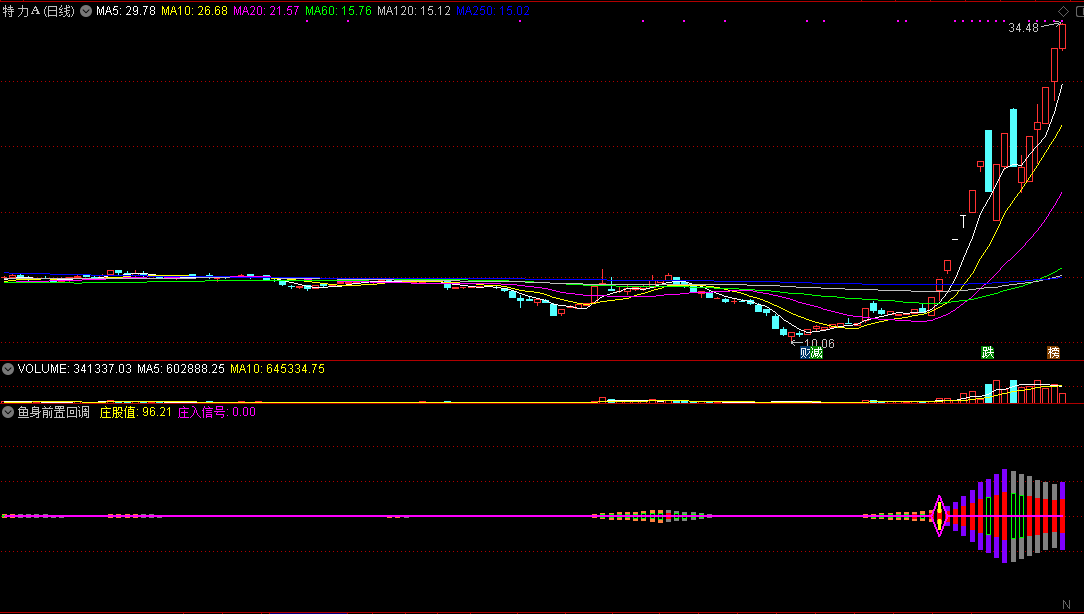This screenshot has height=614, width=1084.
Task: Click the N icon in bottom right corner
Action: pos(1066,605)
